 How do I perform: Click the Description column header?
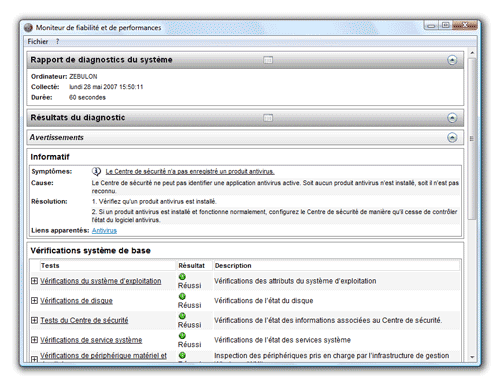pos(336,266)
